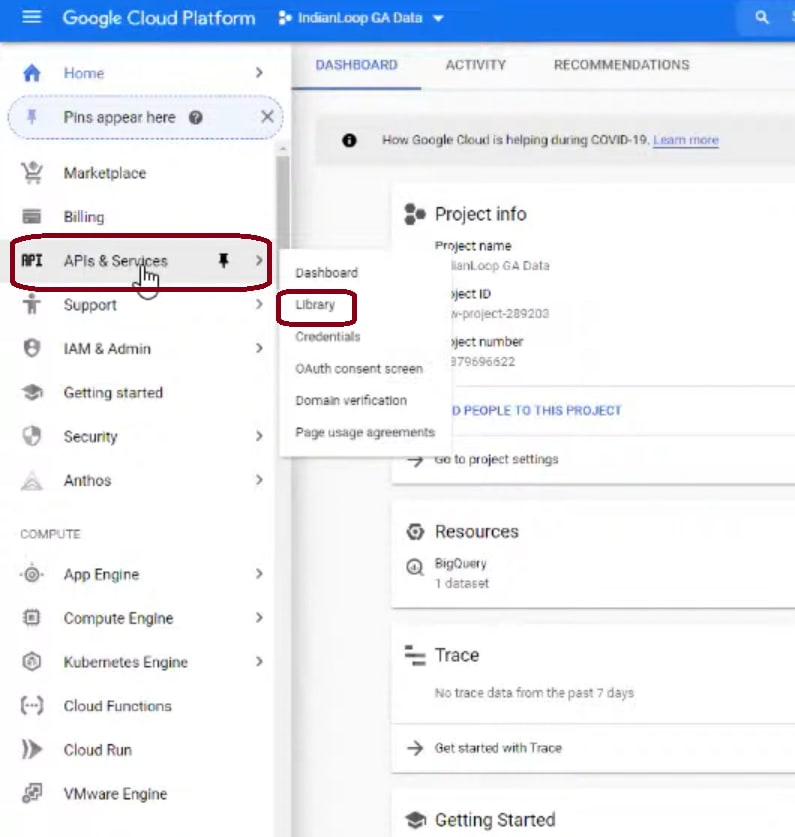795x837 pixels.
Task: Click the Google Cloud Platform logo text
Action: 159,18
